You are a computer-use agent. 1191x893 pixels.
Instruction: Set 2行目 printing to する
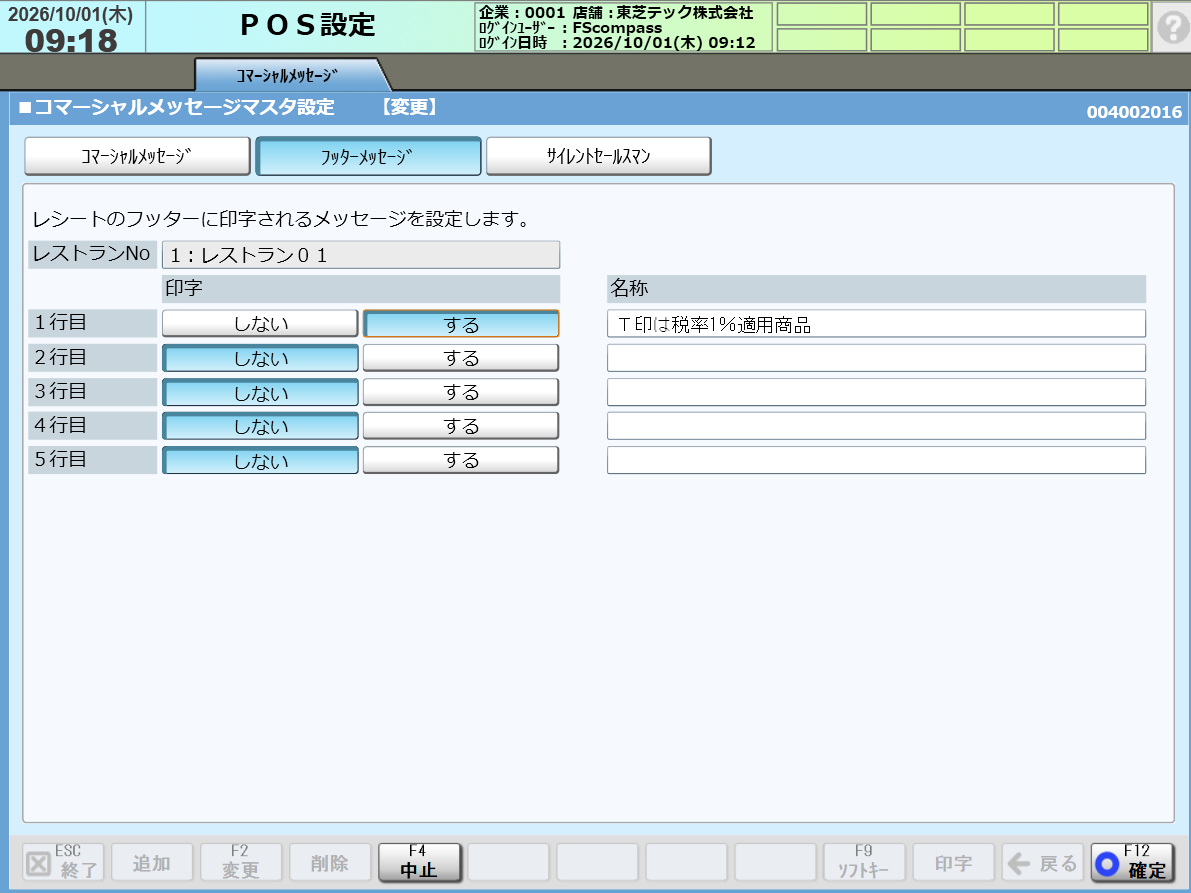(x=461, y=358)
